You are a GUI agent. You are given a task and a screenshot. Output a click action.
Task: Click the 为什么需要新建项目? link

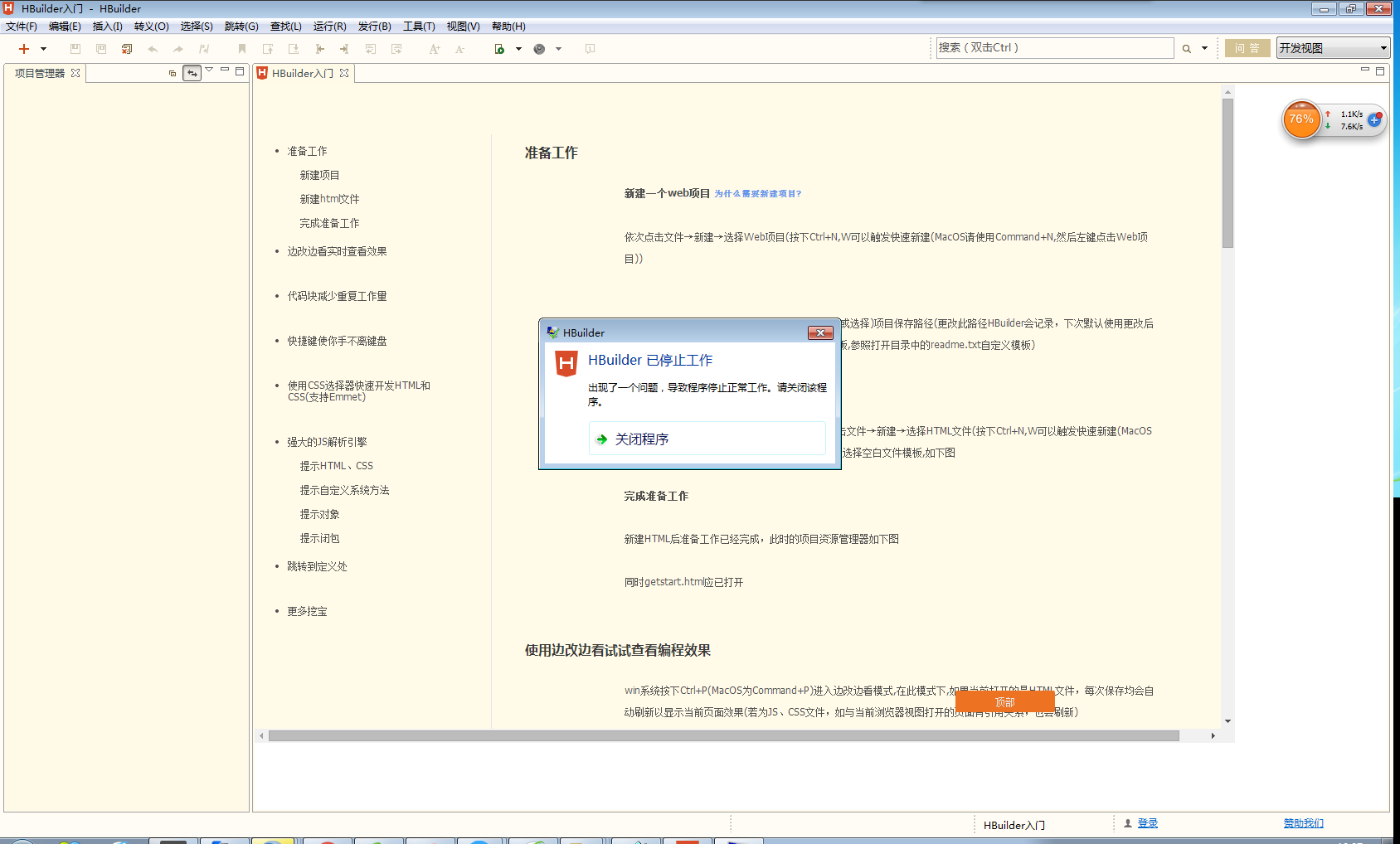[x=758, y=194]
